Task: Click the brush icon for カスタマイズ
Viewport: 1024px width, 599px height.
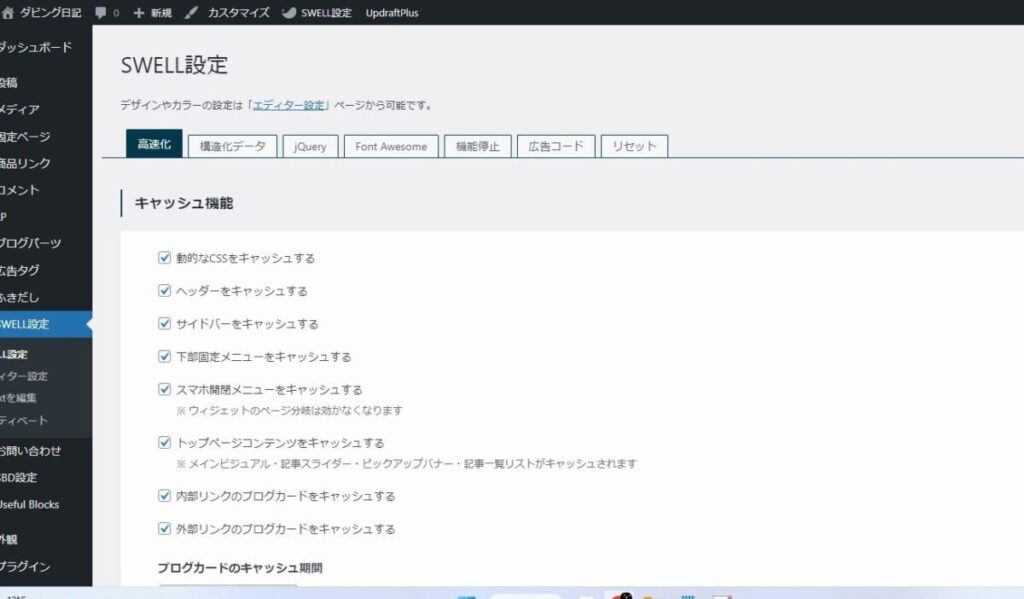Action: click(191, 12)
